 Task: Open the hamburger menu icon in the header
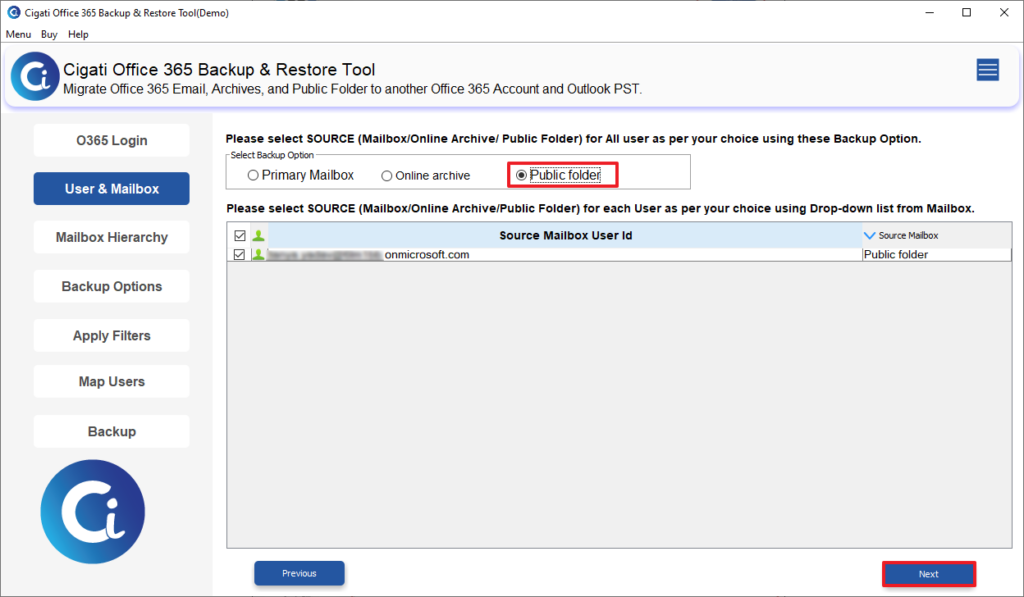pyautogui.click(x=987, y=69)
